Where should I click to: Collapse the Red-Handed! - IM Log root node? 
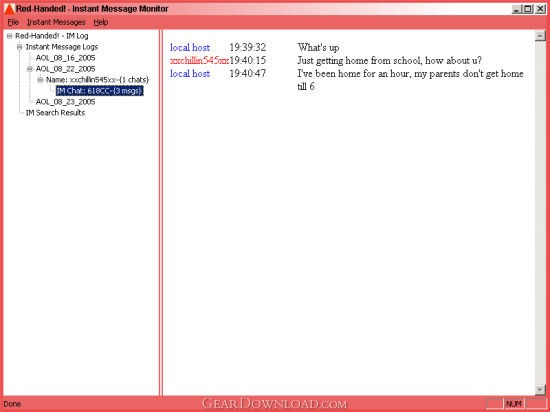click(9, 36)
